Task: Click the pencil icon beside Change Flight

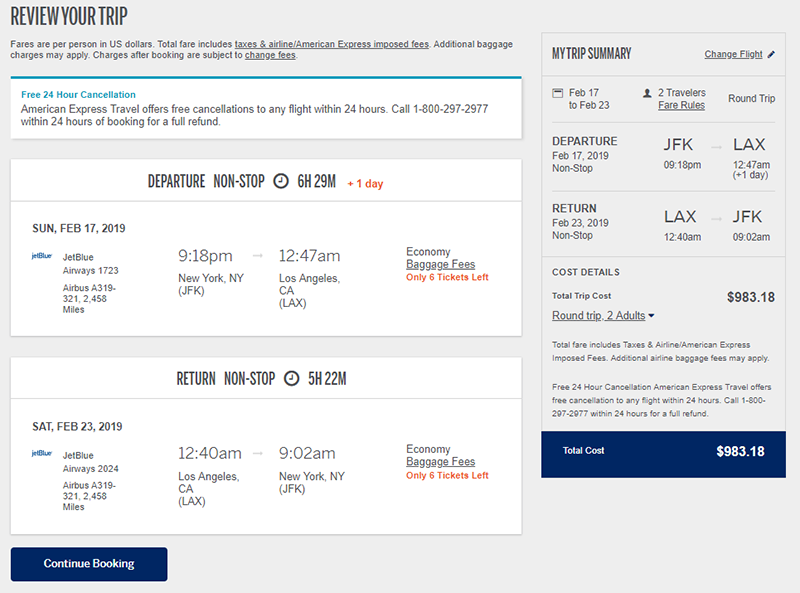Action: (771, 54)
